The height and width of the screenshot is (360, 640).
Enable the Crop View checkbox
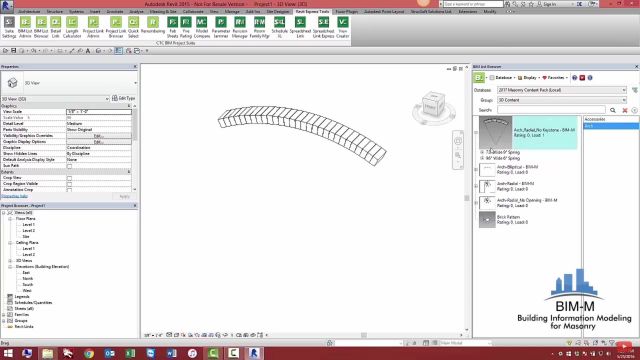tap(69, 178)
